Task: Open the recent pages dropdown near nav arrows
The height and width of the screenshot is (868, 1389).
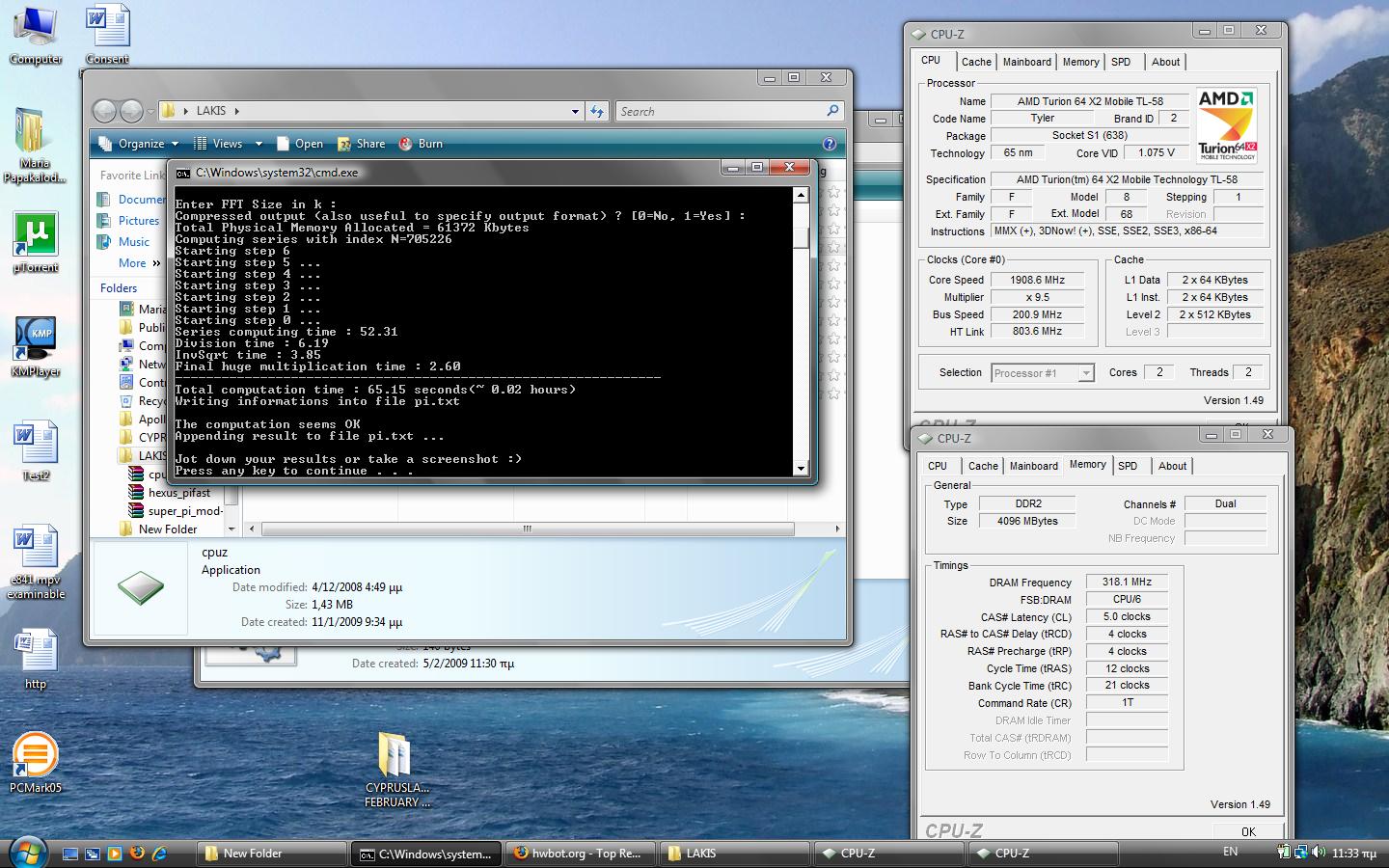Action: [150, 111]
